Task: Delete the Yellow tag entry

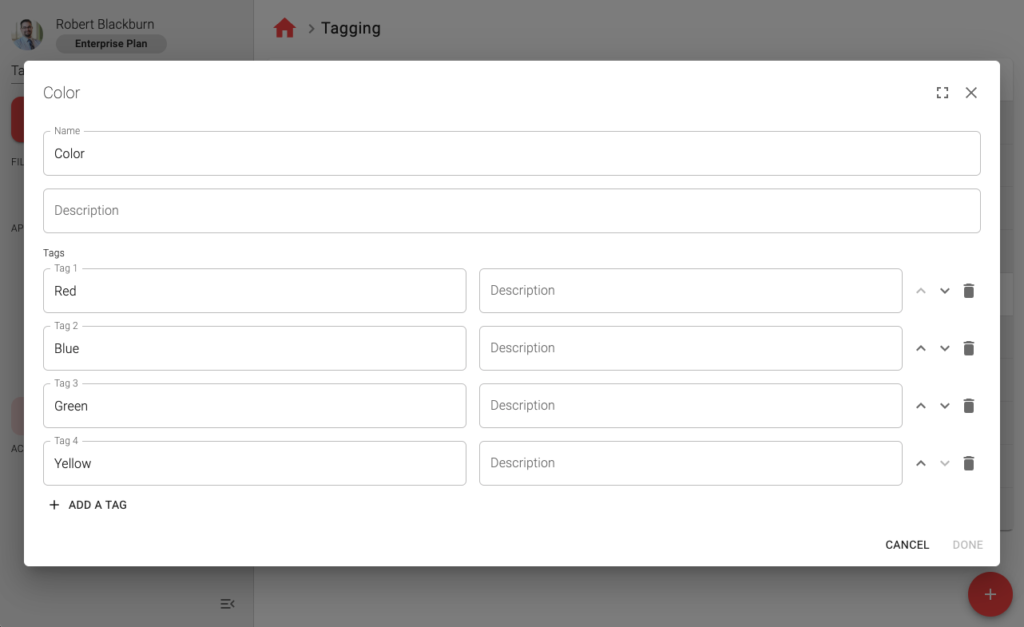Action: coord(968,464)
